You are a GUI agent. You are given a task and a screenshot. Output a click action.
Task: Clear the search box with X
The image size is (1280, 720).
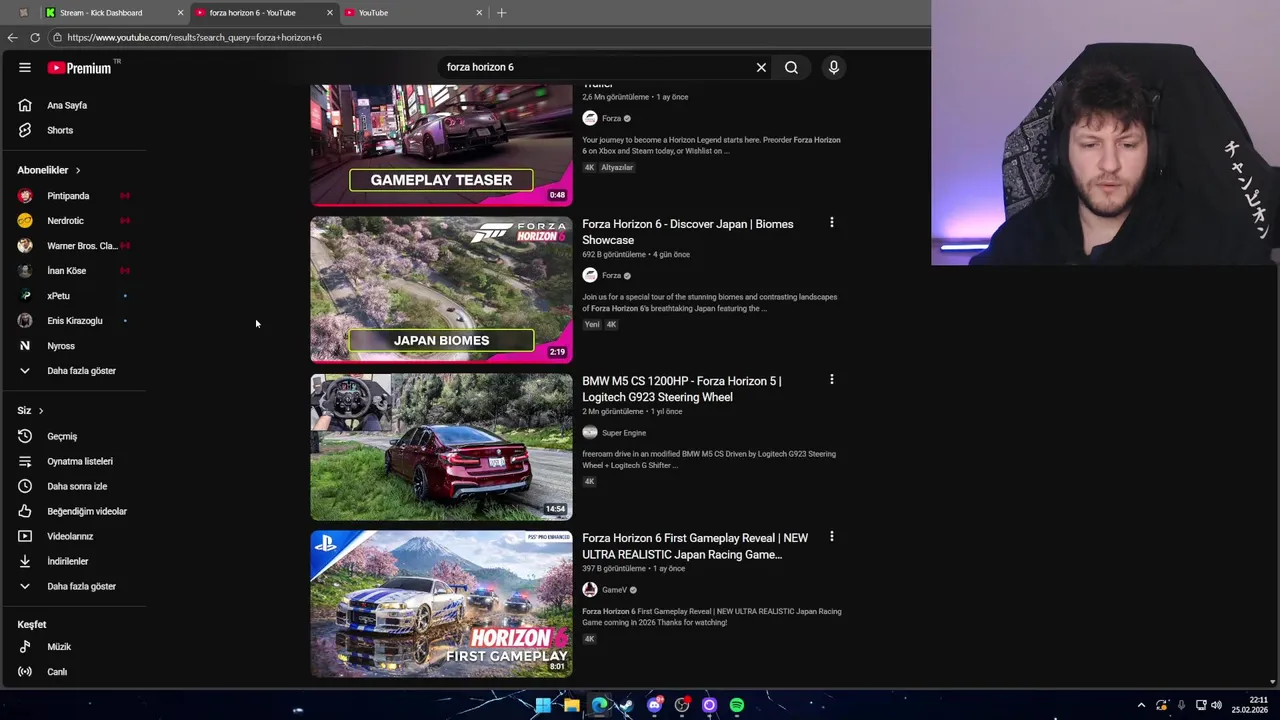[x=761, y=67]
